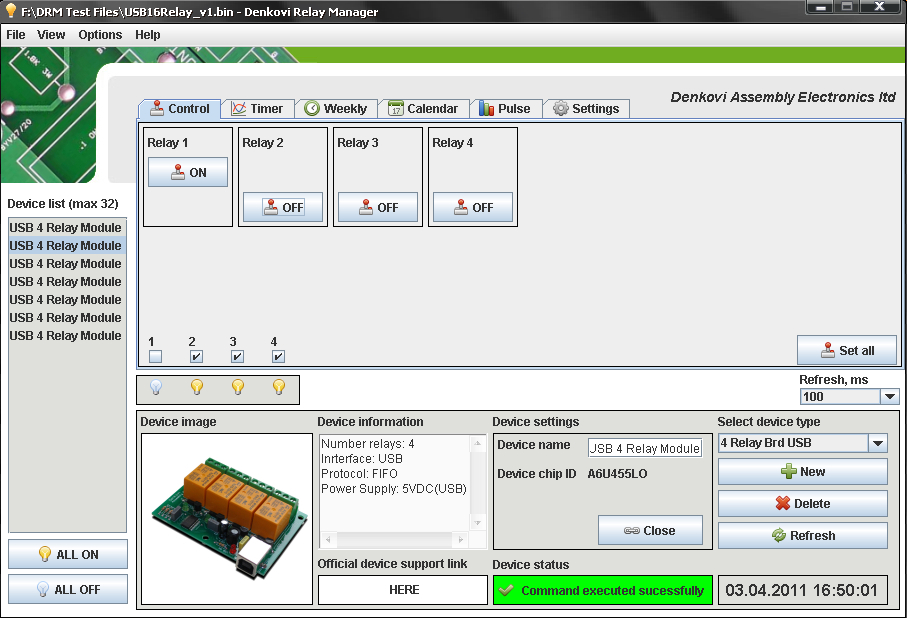Click the Set all button
Screen dimensions: 907x618
click(x=847, y=350)
